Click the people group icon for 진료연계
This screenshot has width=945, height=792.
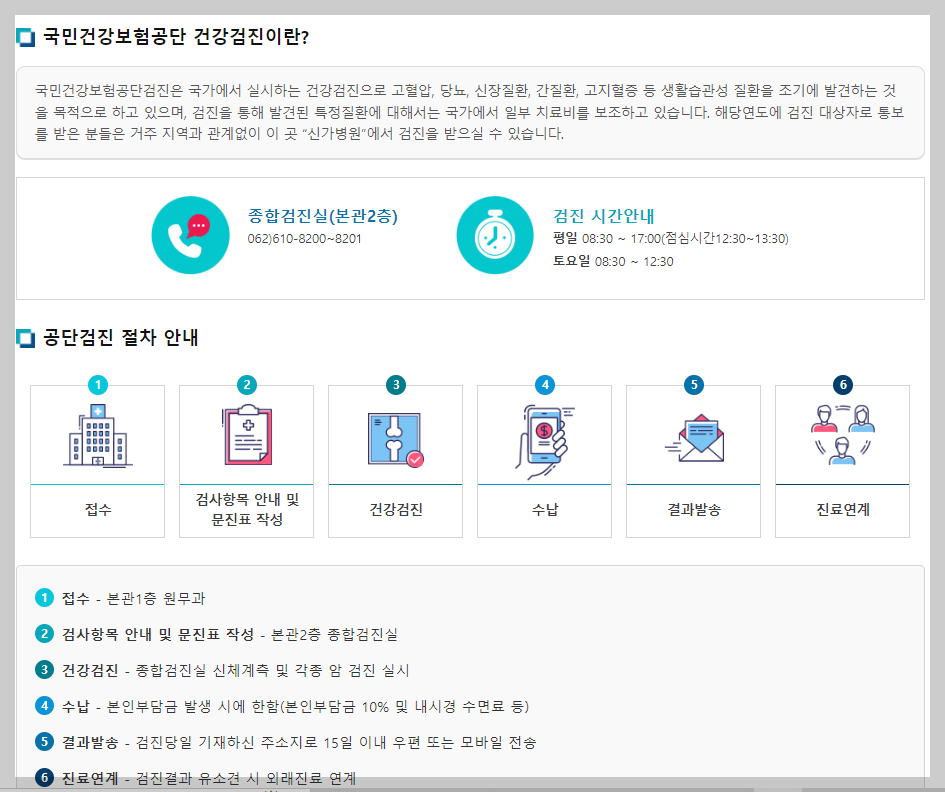pyautogui.click(x=843, y=435)
